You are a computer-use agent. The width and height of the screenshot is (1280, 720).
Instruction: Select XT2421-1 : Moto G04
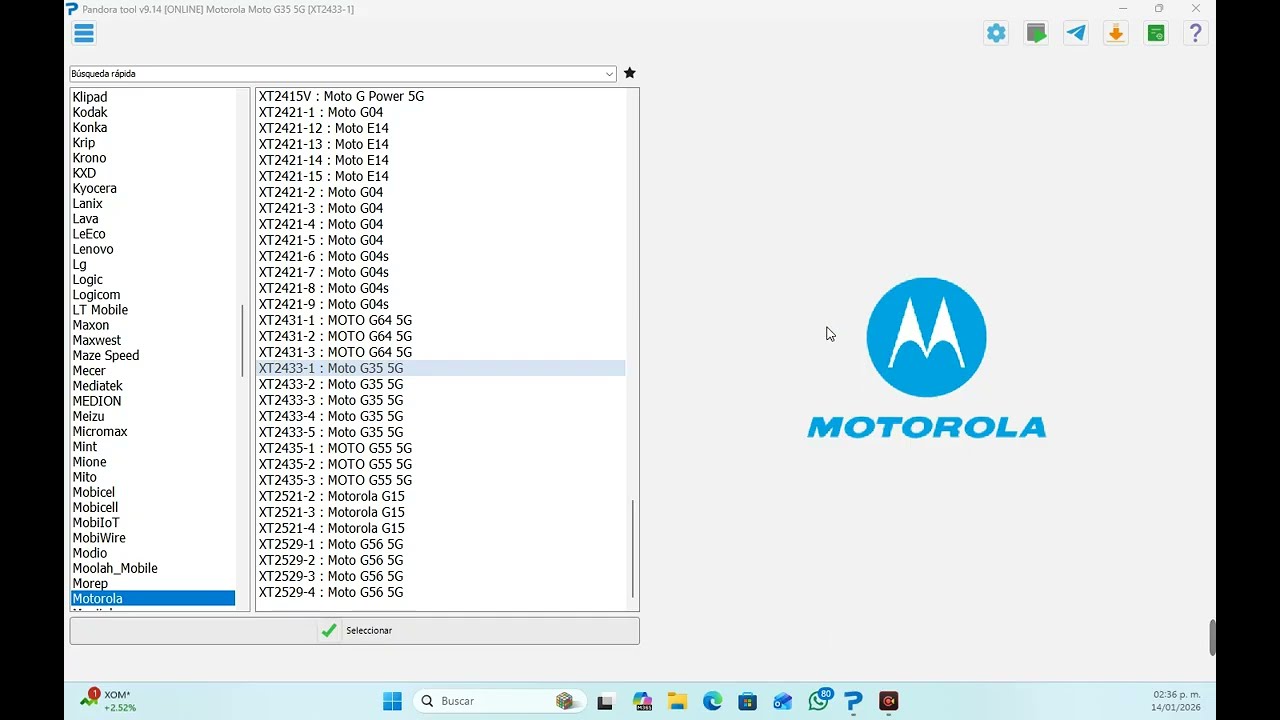(x=321, y=112)
